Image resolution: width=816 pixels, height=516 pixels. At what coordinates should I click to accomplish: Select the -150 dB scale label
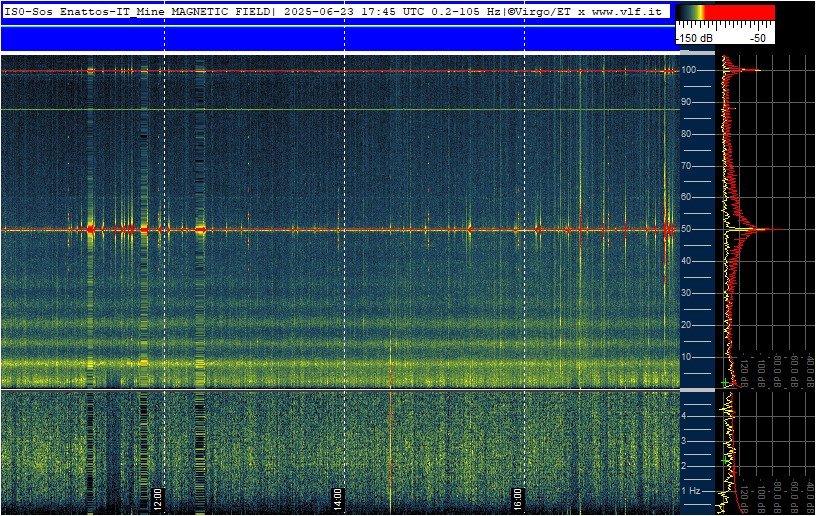pyautogui.click(x=694, y=38)
